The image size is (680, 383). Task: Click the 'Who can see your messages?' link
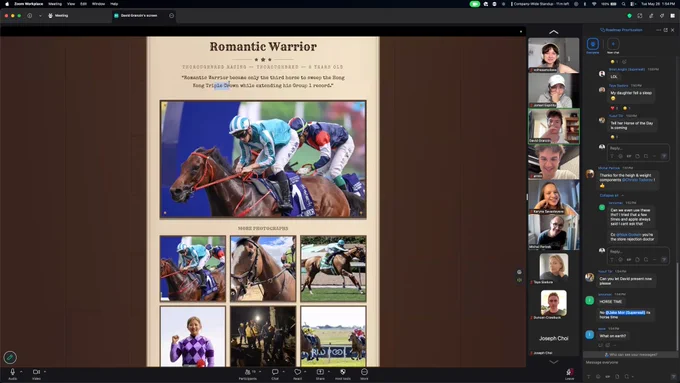click(x=631, y=354)
